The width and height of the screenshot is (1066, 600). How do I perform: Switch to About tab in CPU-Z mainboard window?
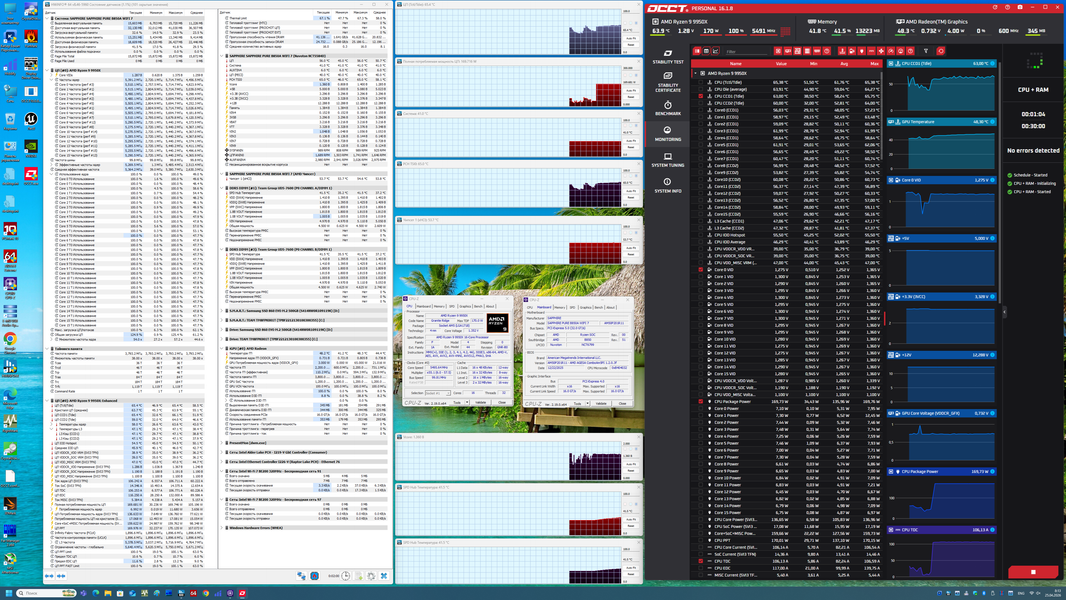(x=611, y=307)
